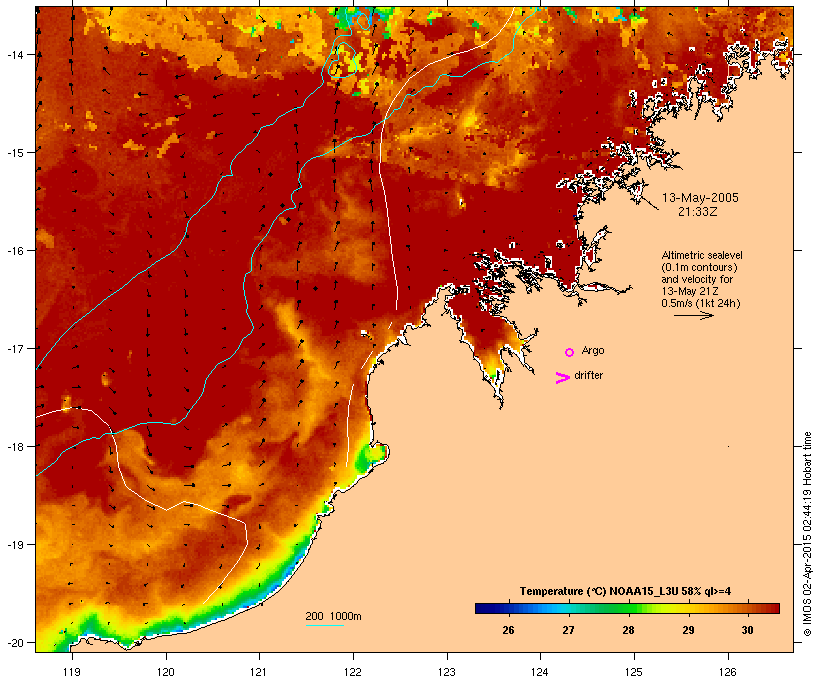Screen dimensions: 820x680
Task: Click the 'Altimetric sealevel' caption text
Action: pos(702,255)
